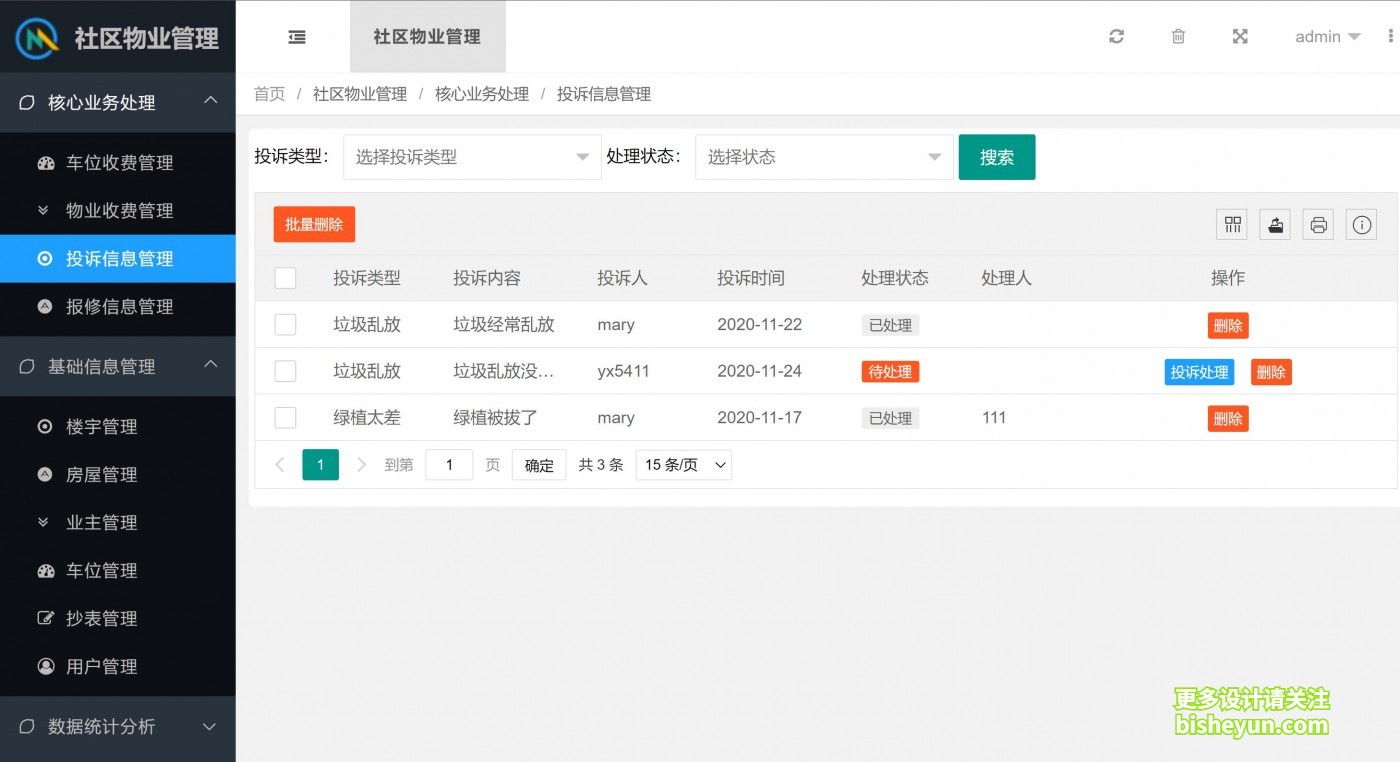Open the 选择状态 dropdown
The height and width of the screenshot is (762, 1400).
coord(824,157)
